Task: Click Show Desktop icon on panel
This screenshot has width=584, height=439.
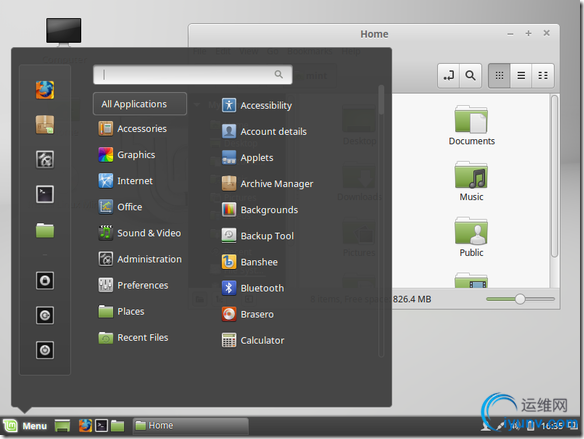Action: click(62, 426)
